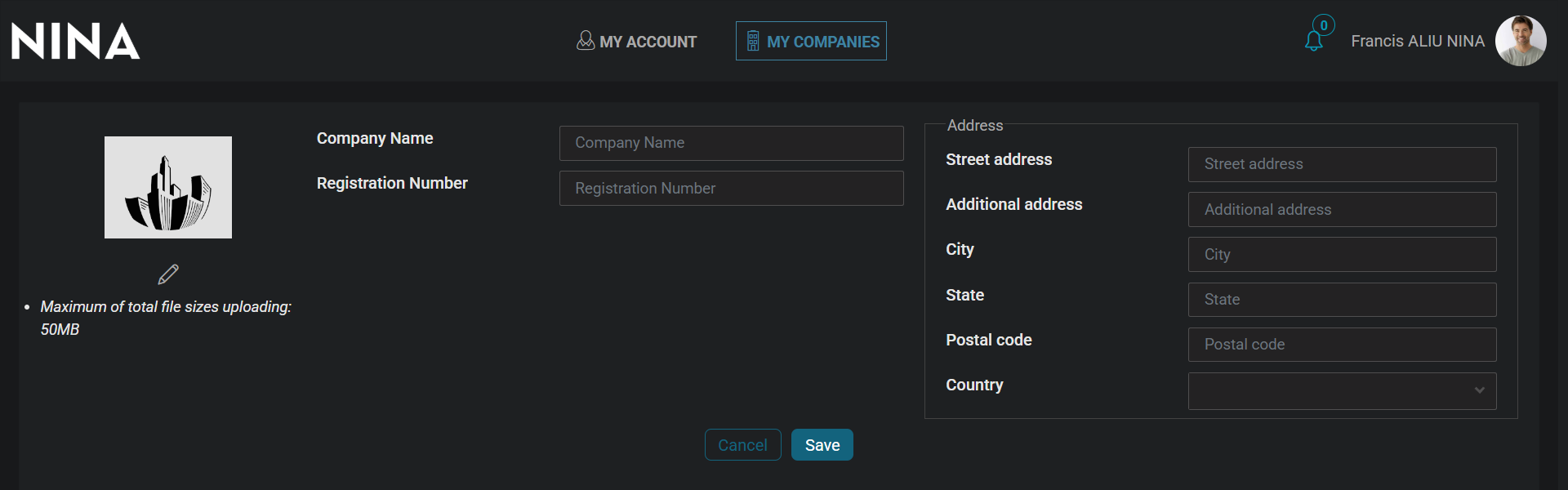Open the notifications bell

(x=1313, y=42)
